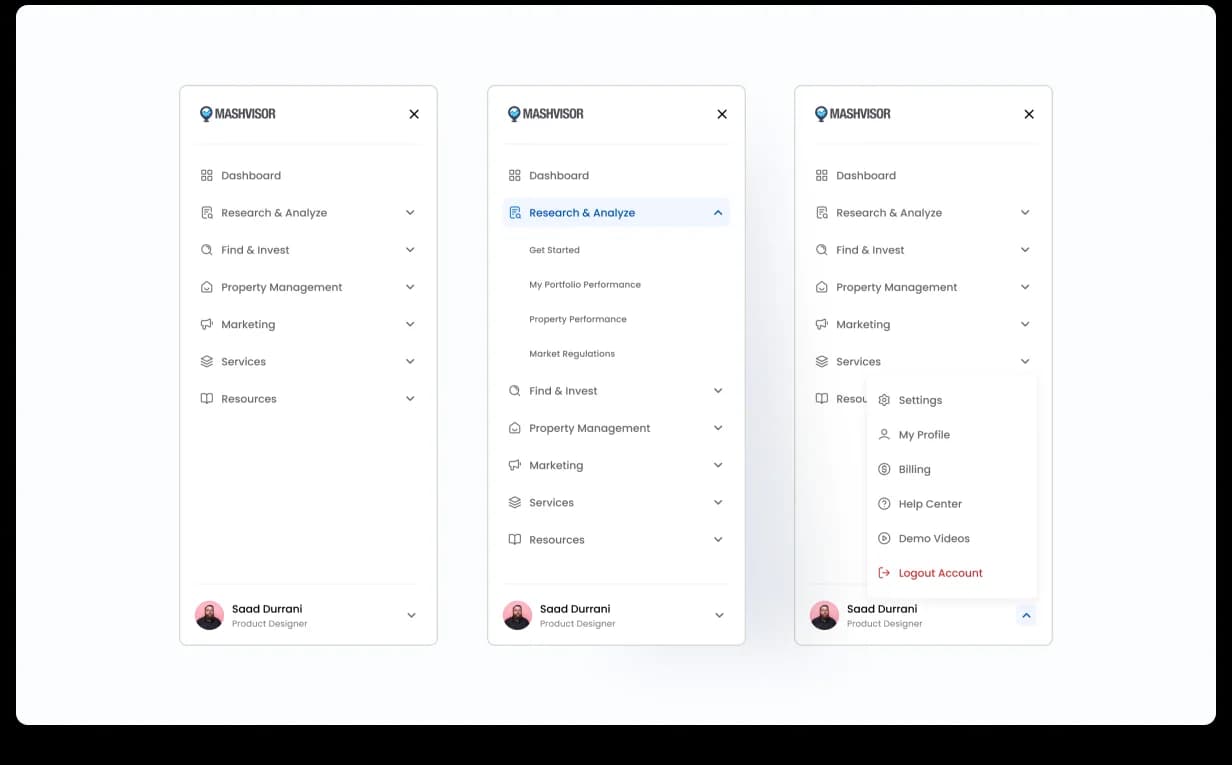This screenshot has height=765, width=1232.
Task: Click Marketing label in the middle panel
Action: [556, 465]
